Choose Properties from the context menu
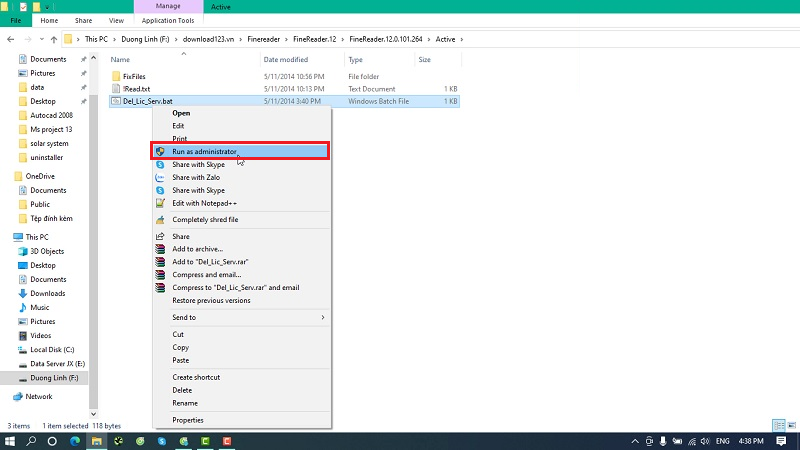800x450 pixels. (x=188, y=420)
